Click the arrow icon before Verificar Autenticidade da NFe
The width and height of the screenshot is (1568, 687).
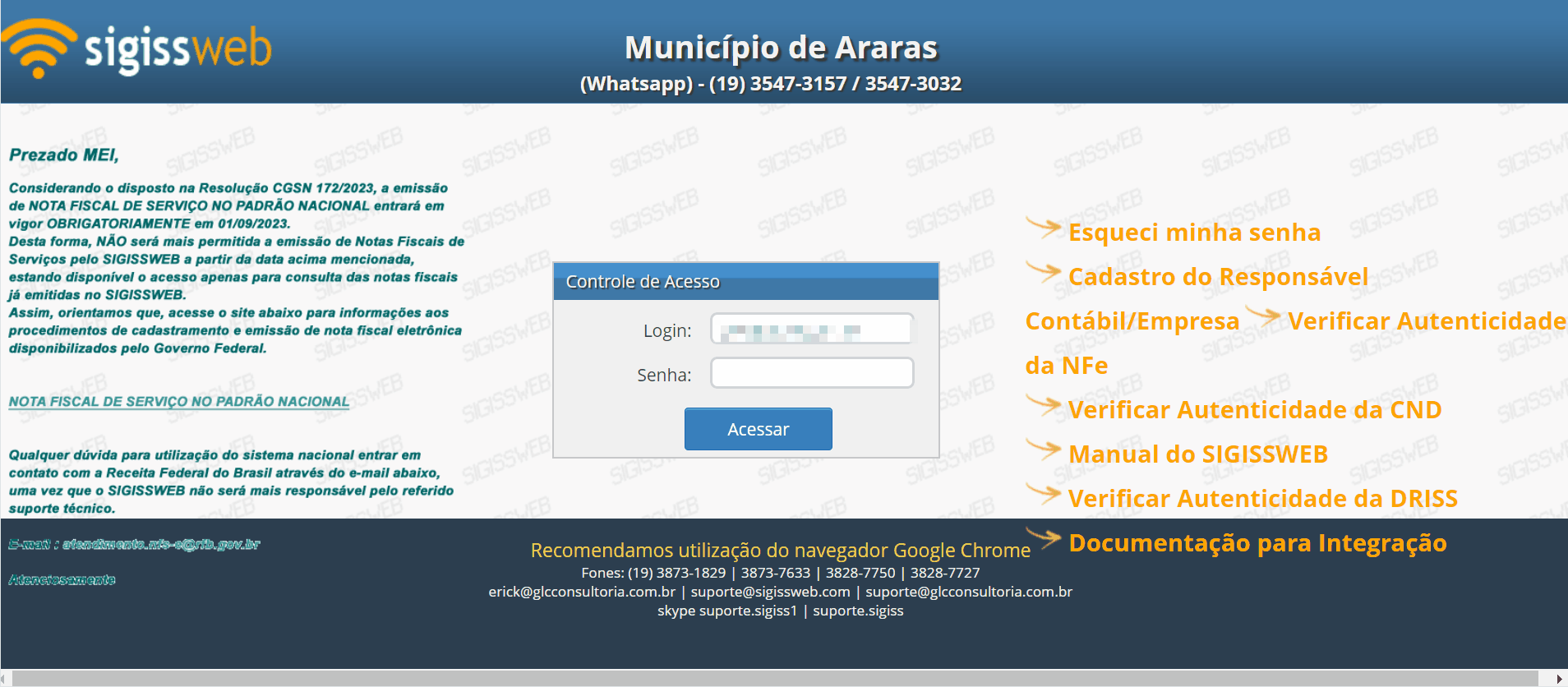point(1263,316)
